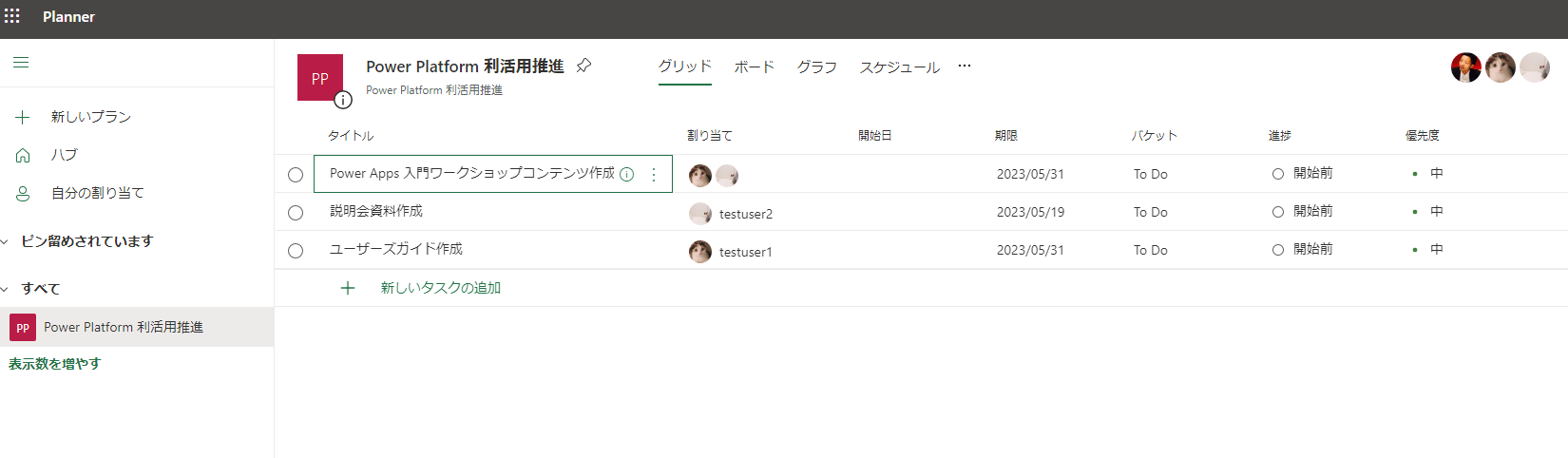Open To Do bucket dropdown for ユーザーズガイド作成
Viewport: 1568px width, 458px height.
pyautogui.click(x=1151, y=250)
